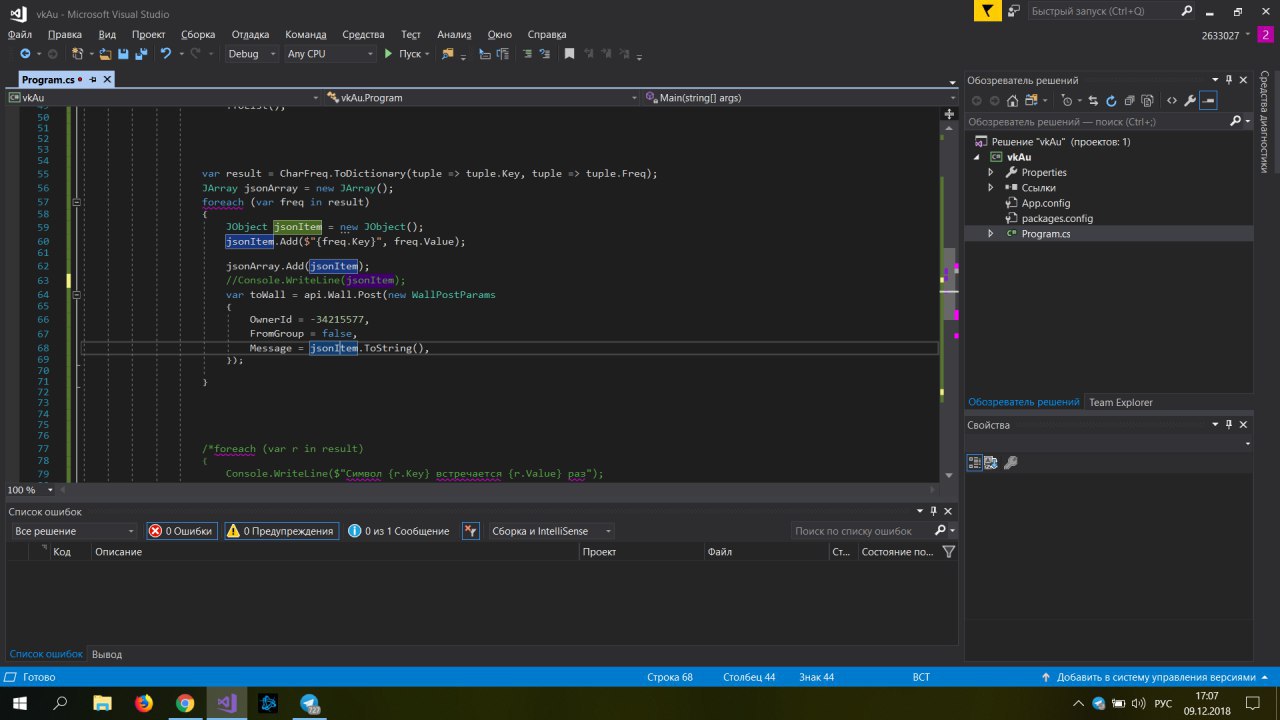Screen dimensions: 1280x720
Task: Uncomment selected lines with toolbar icon
Action: click(544, 54)
